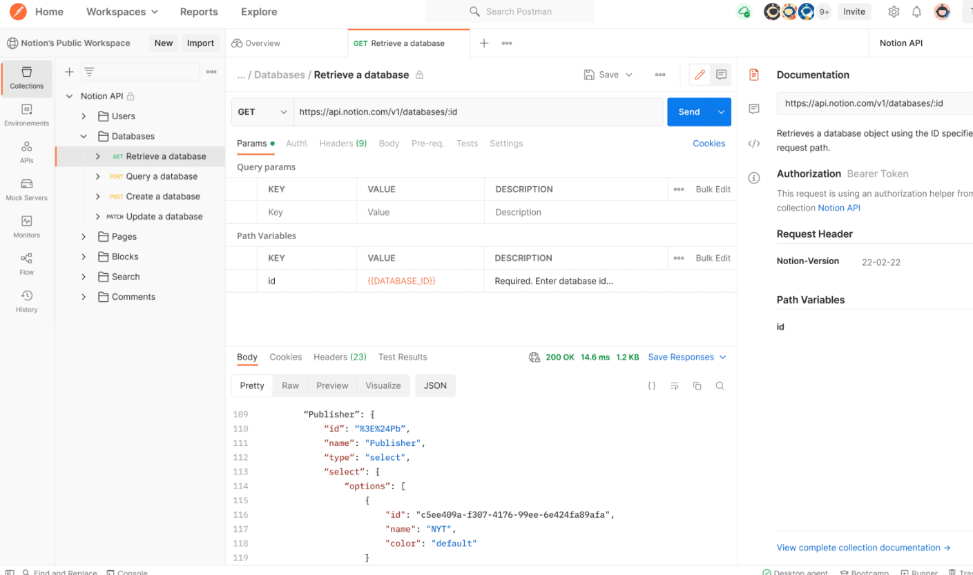The height and width of the screenshot is (575, 973).
Task: Open new request tab with plus icon
Action: pos(484,43)
